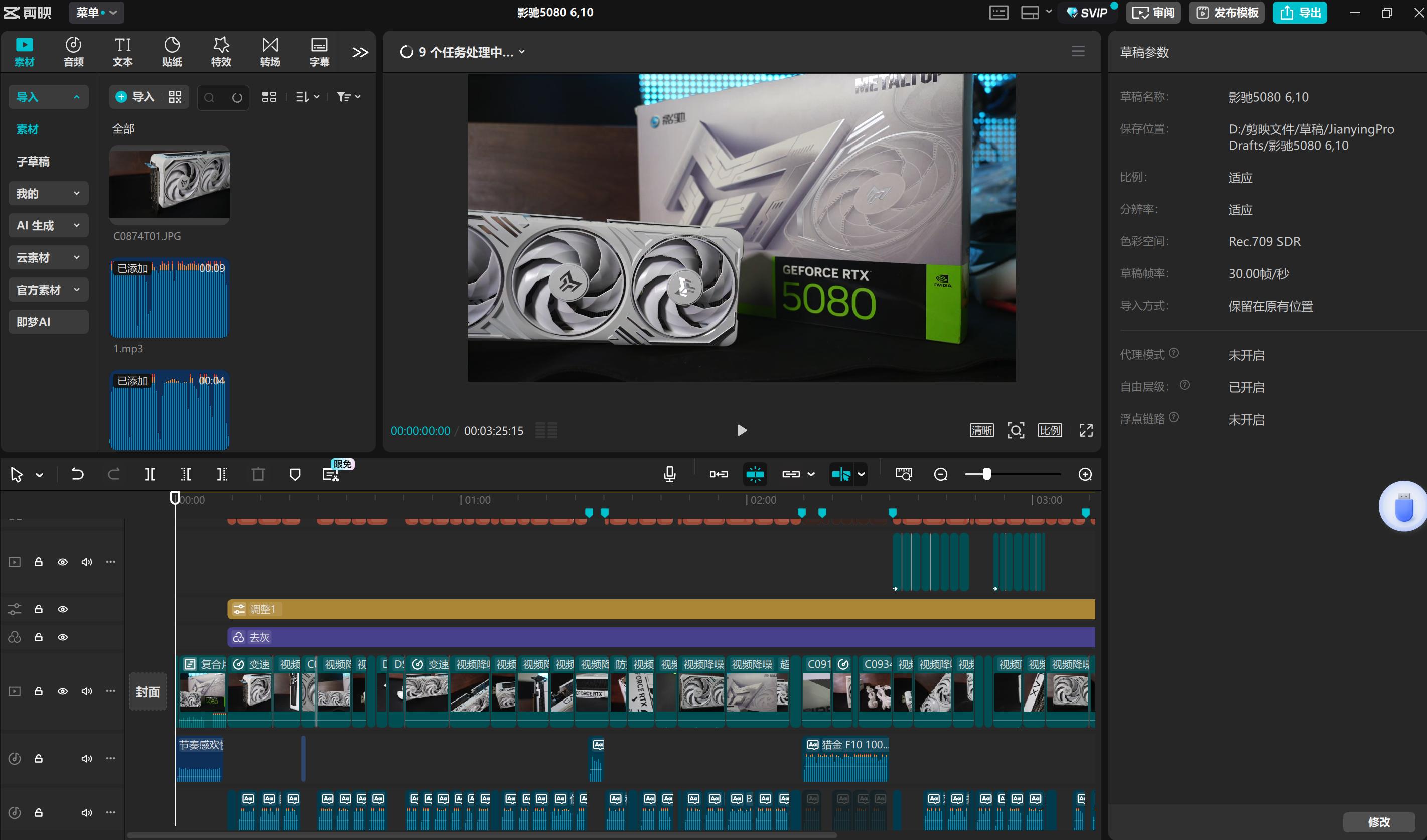Click the undo arrow icon
The image size is (1427, 840).
[78, 474]
